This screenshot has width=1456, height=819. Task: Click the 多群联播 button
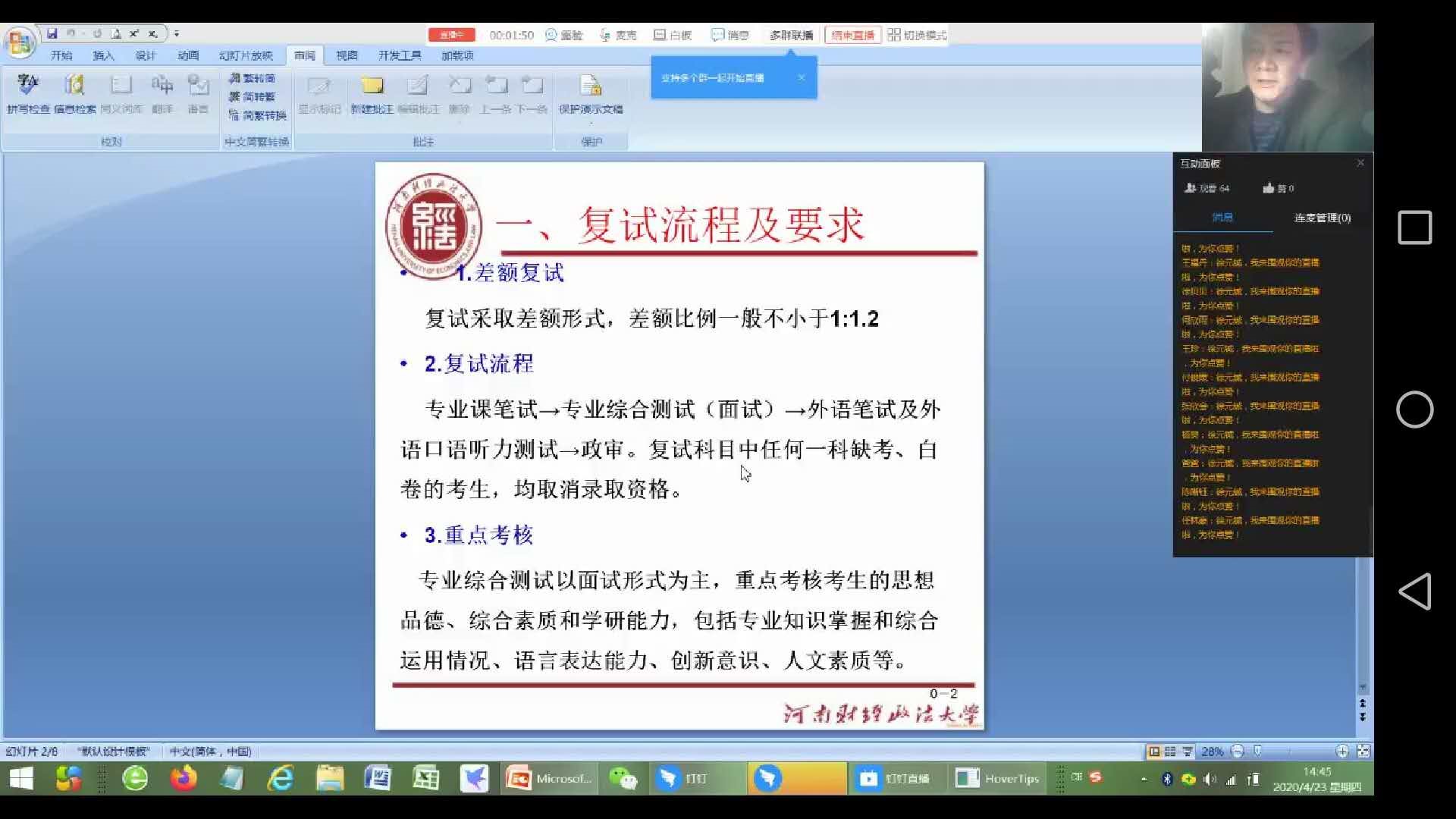click(791, 35)
